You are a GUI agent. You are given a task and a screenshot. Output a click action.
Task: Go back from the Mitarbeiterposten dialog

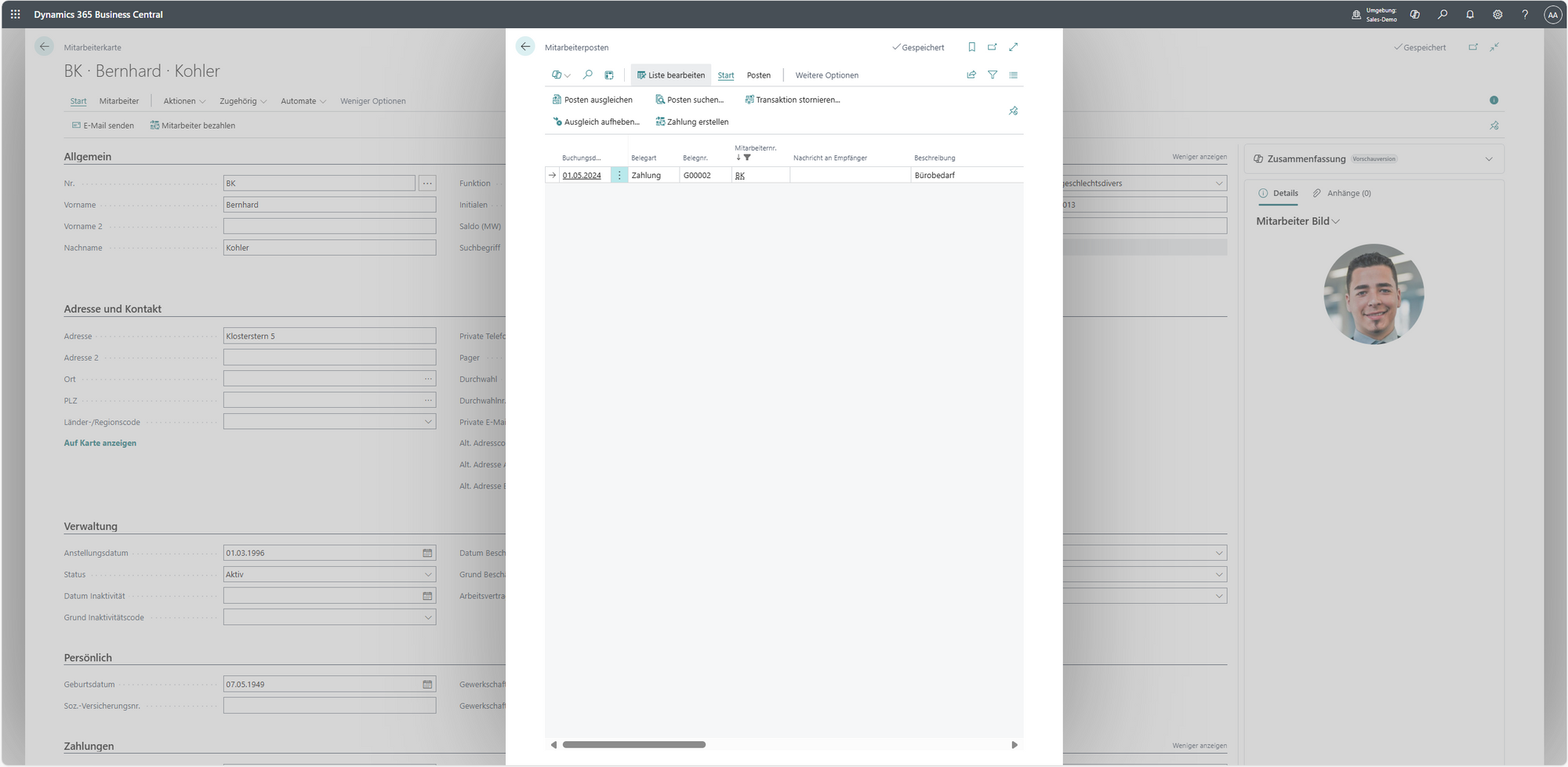pyautogui.click(x=525, y=47)
